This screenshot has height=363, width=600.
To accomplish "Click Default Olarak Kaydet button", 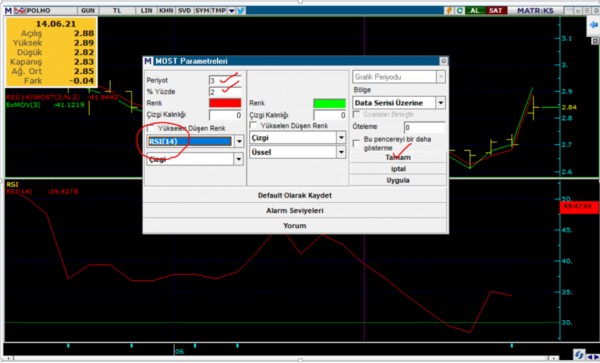I will tap(295, 195).
